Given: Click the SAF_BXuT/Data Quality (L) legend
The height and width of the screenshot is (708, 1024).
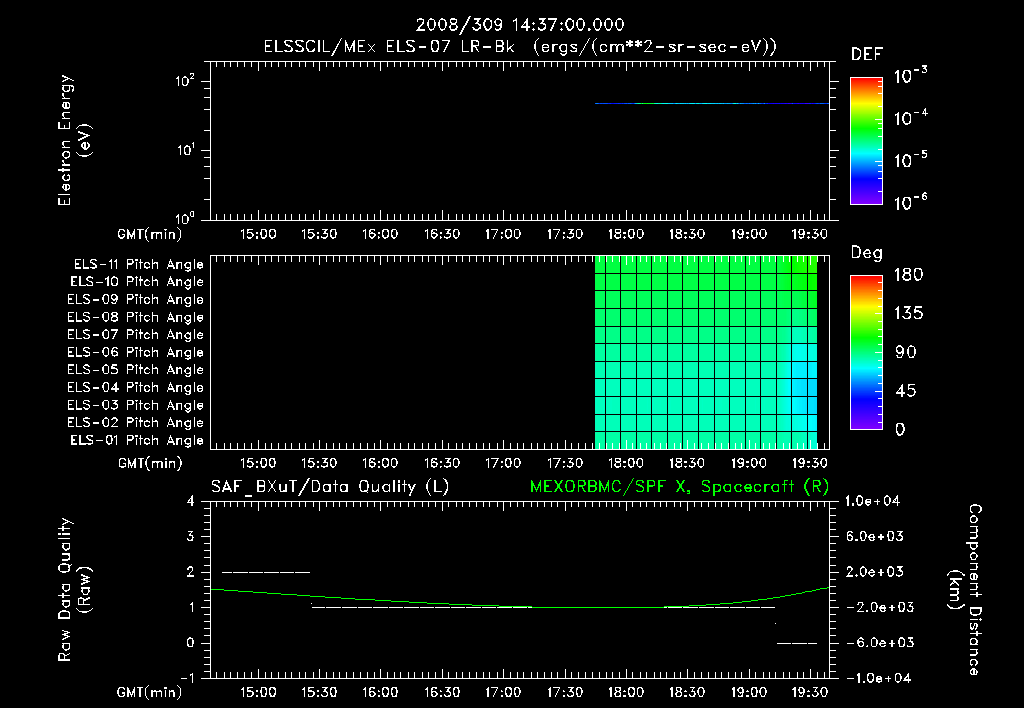Looking at the screenshot, I should click(x=330, y=487).
